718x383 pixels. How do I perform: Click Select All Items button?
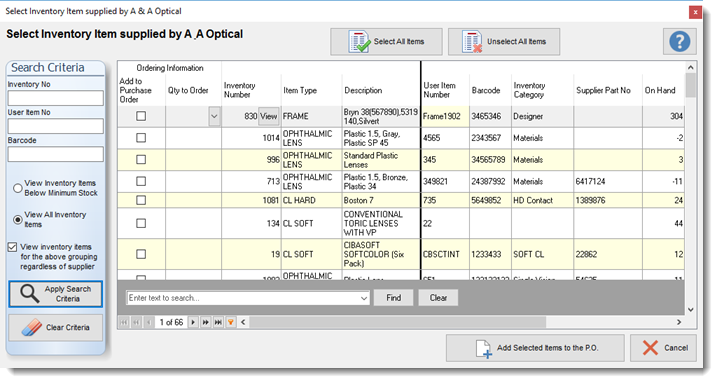386,42
